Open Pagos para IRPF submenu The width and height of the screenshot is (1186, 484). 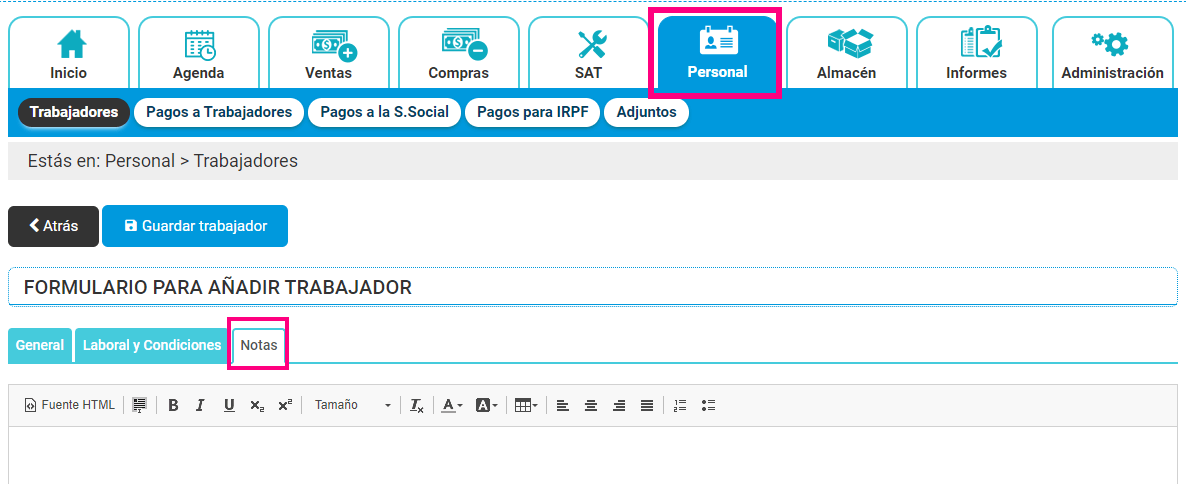[x=532, y=112]
